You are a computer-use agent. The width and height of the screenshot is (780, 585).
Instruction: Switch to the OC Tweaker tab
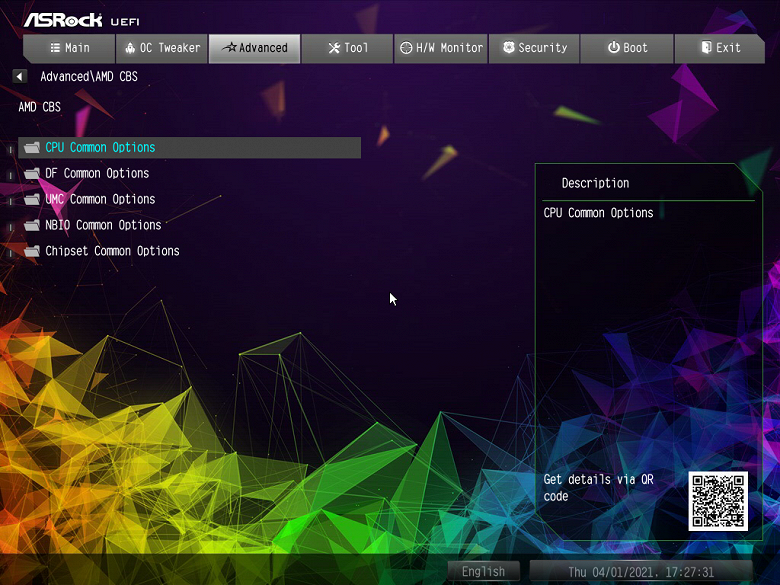(162, 48)
